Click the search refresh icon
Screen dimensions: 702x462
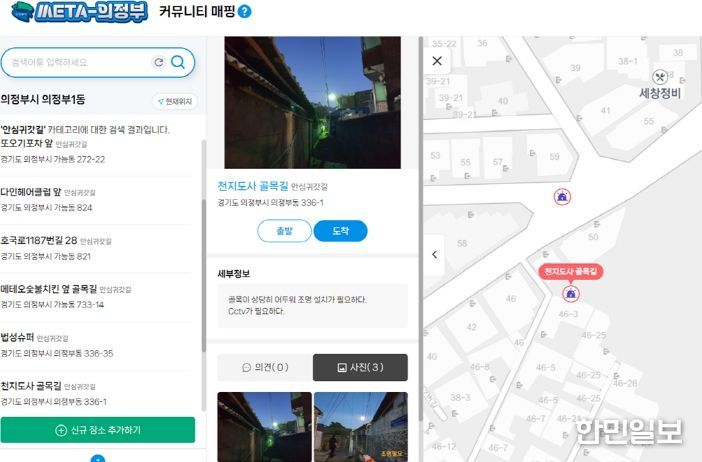click(x=158, y=62)
